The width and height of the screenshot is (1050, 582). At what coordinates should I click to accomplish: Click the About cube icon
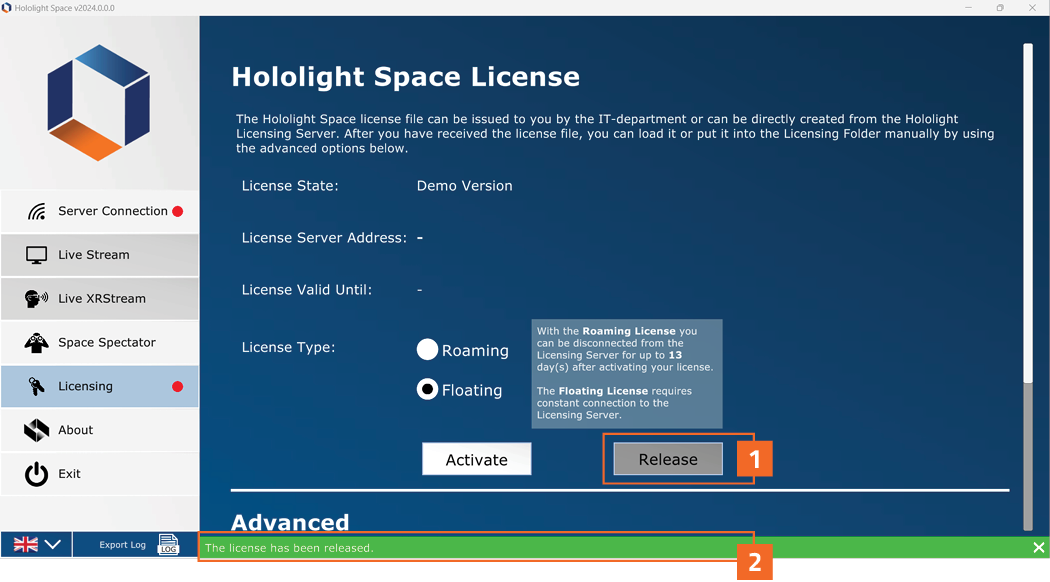tap(36, 430)
